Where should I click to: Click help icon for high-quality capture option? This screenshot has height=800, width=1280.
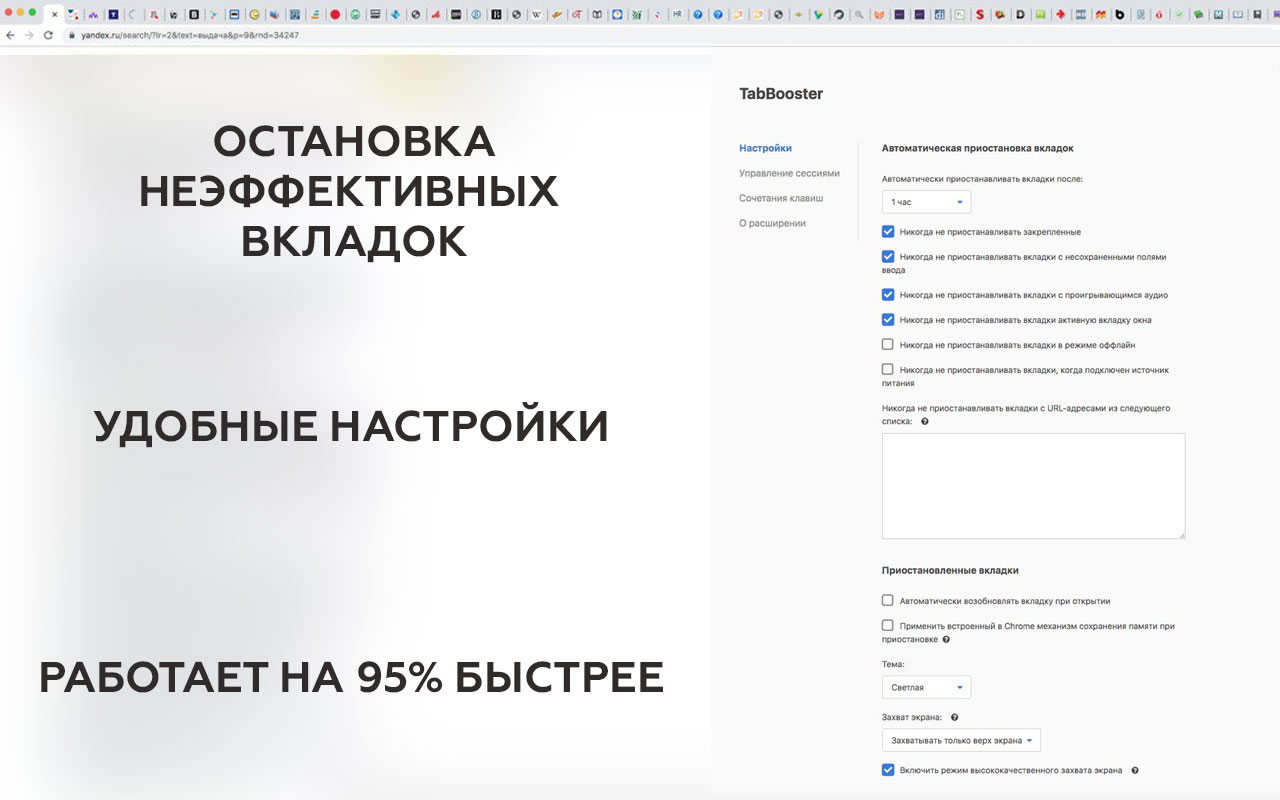1135,771
